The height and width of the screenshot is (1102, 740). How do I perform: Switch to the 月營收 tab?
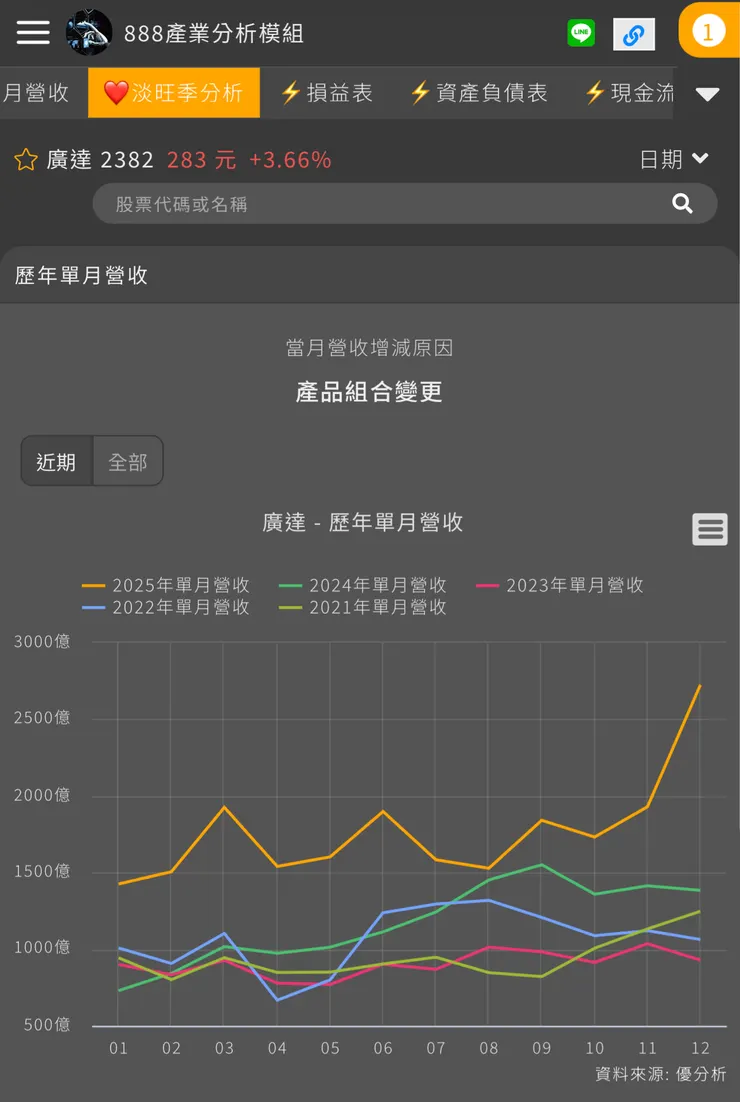pos(35,93)
